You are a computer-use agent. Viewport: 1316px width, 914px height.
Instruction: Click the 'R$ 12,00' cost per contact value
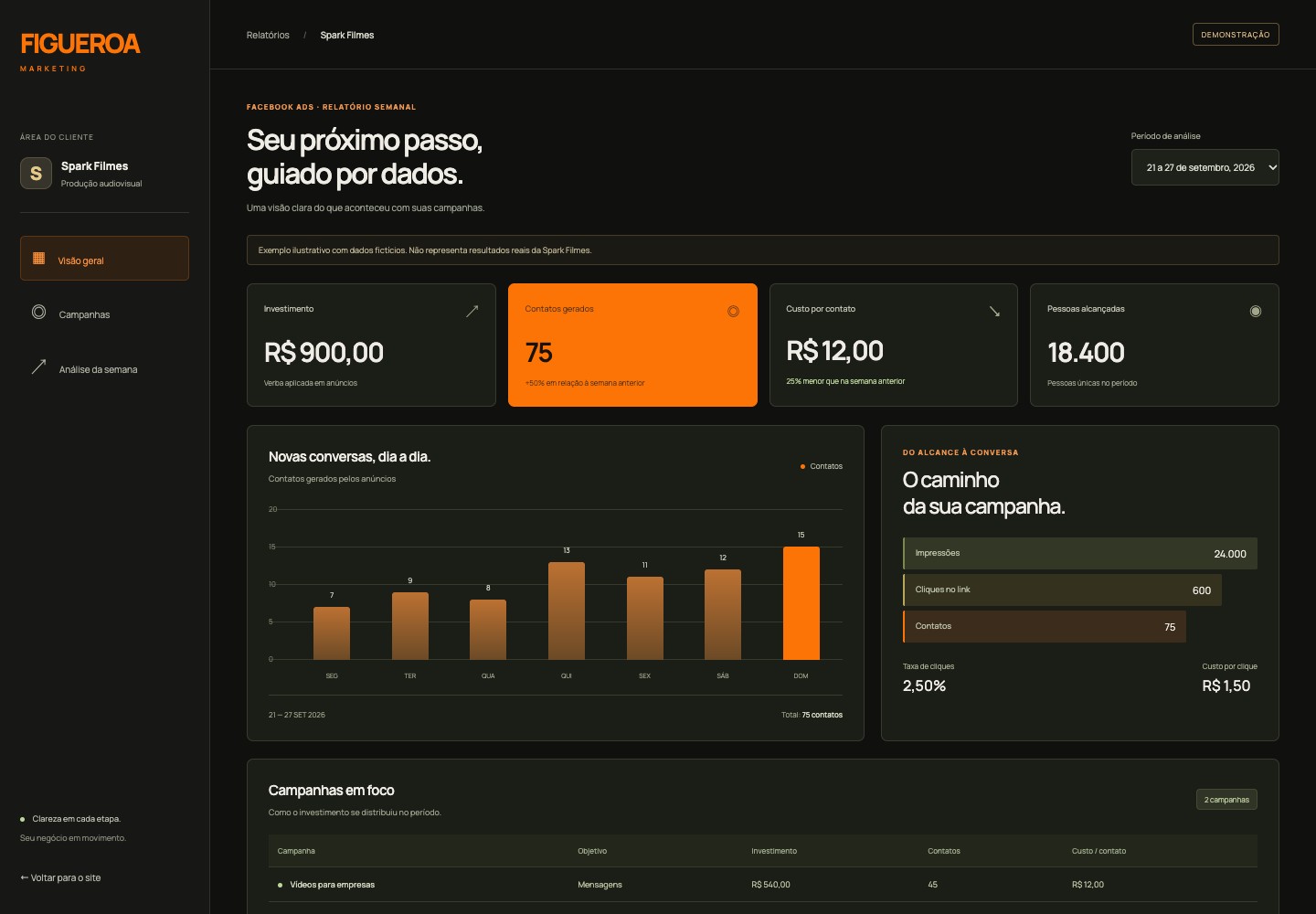834,351
